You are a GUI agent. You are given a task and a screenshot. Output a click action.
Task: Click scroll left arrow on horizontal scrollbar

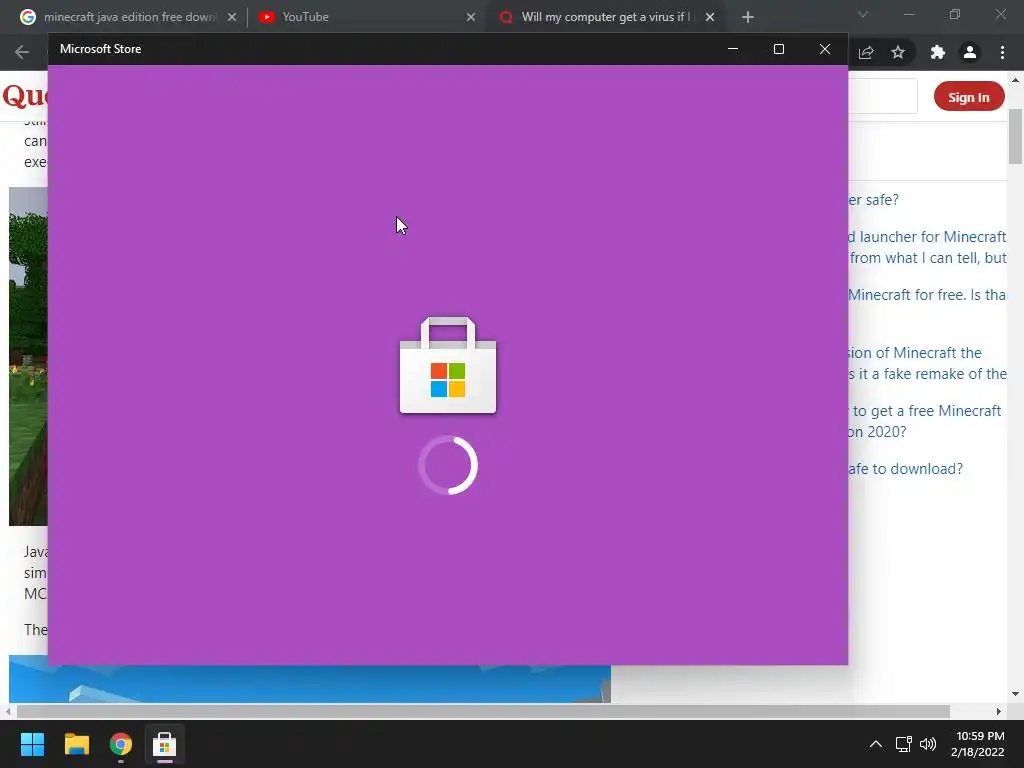tap(8, 711)
